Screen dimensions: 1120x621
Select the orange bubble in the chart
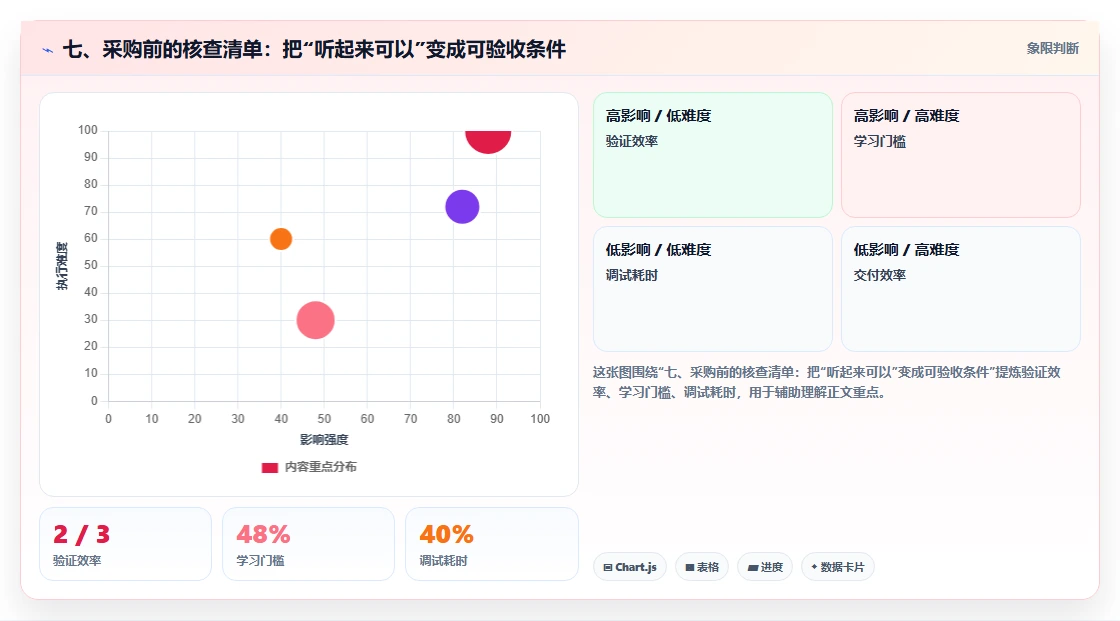pyautogui.click(x=281, y=239)
